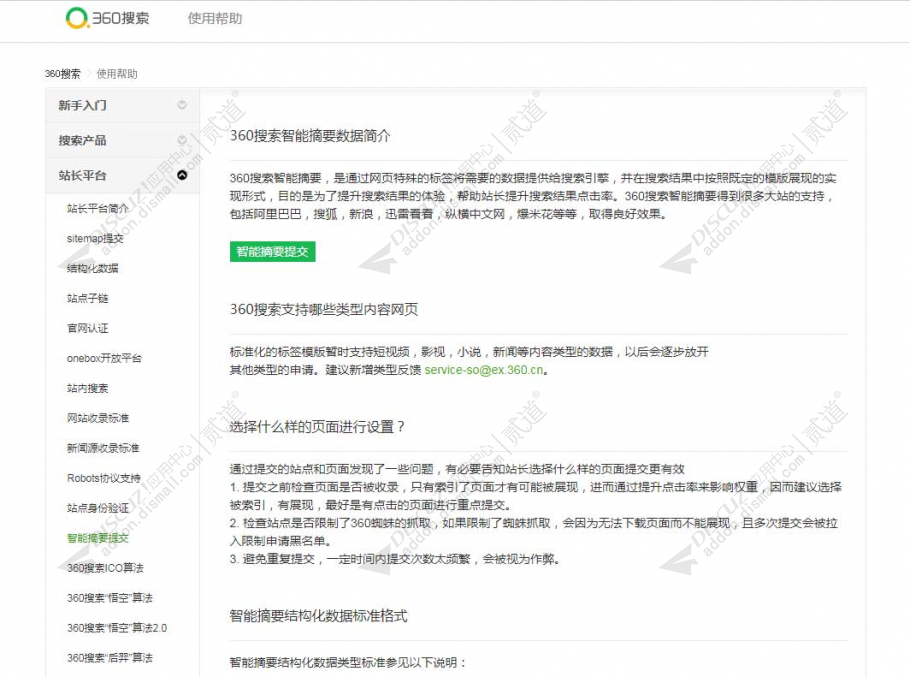Viewport: 910px width, 677px height.
Task: Collapse the 站长平台 arrow icon
Action: click(x=182, y=175)
